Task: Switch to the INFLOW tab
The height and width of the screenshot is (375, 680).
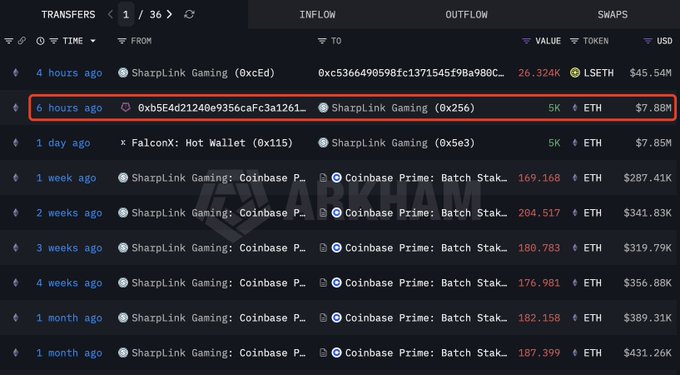Action: click(x=317, y=14)
